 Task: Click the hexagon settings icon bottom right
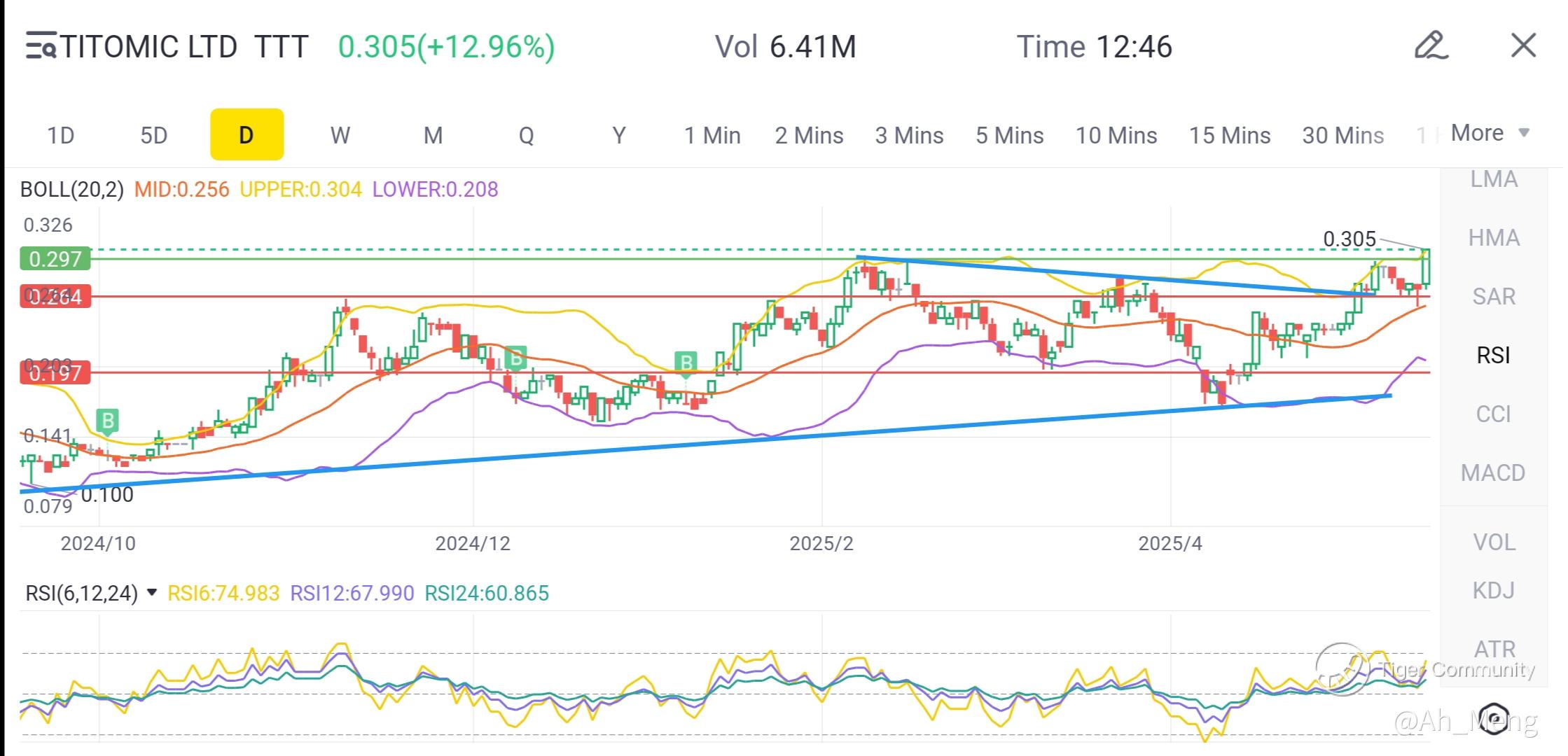[x=1494, y=717]
